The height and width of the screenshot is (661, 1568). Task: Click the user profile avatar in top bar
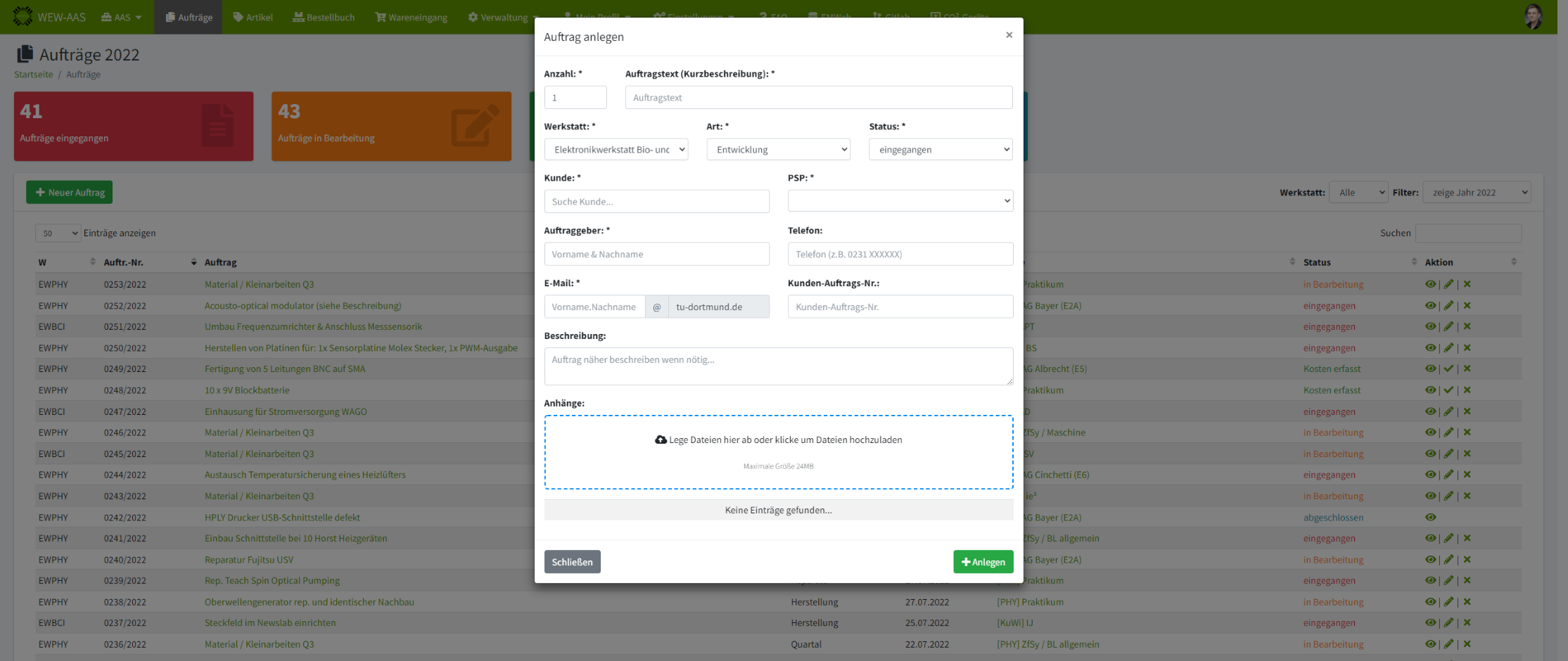click(1533, 17)
